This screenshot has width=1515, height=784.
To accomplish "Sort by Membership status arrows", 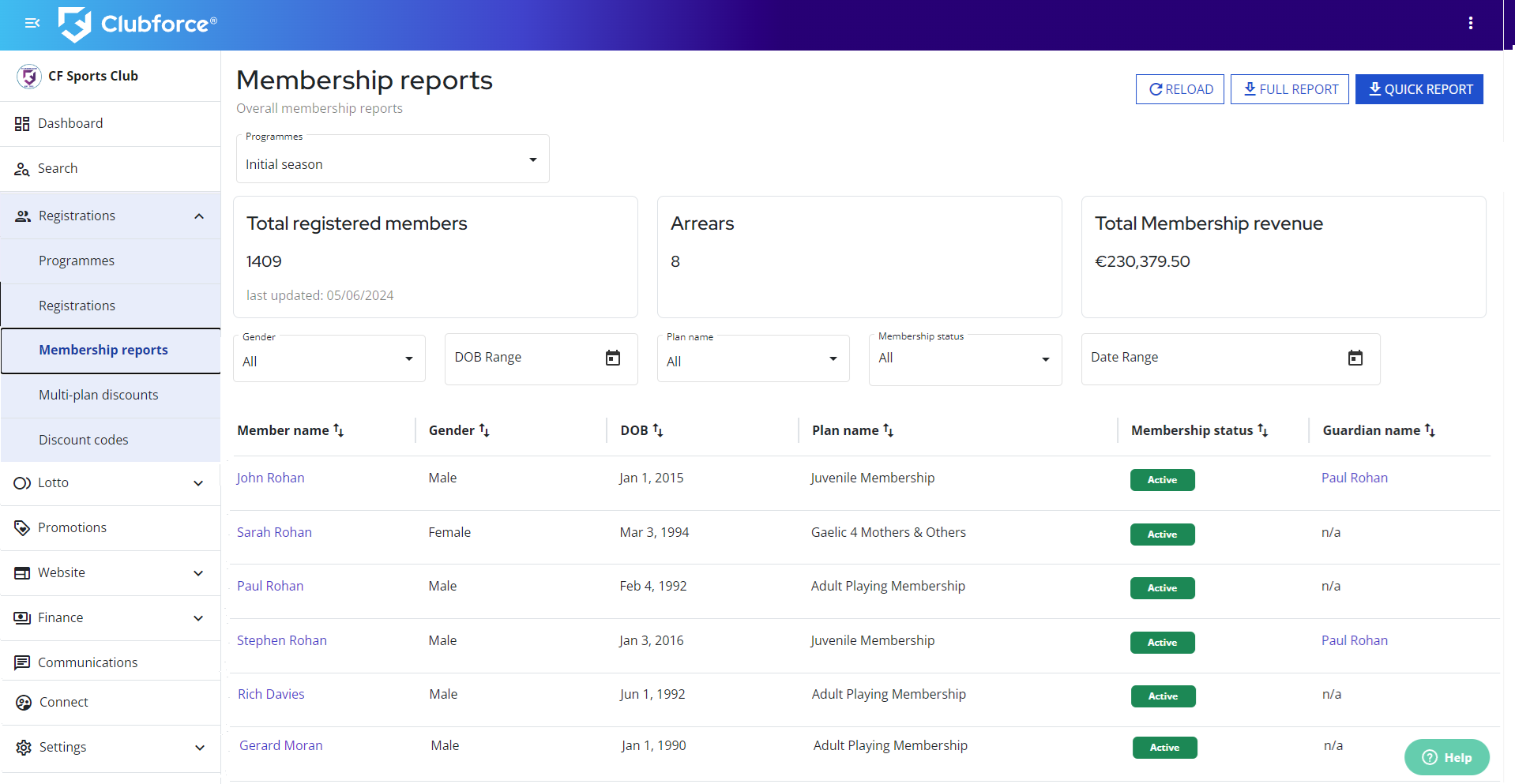I will tap(1263, 430).
